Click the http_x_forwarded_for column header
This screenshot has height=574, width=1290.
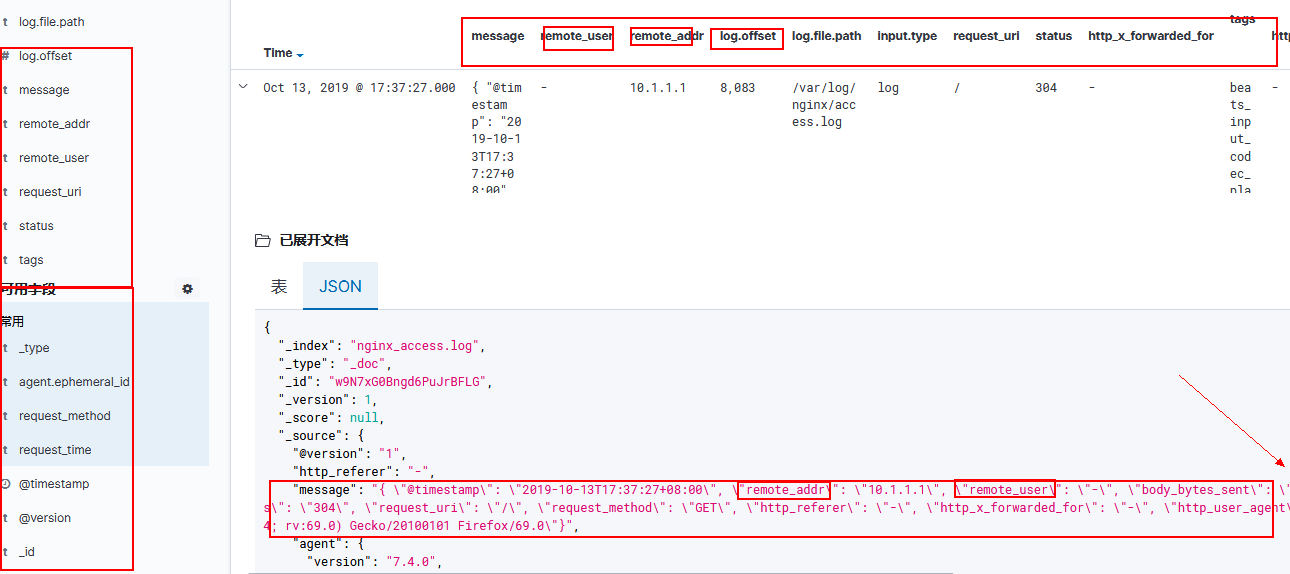(x=1151, y=36)
